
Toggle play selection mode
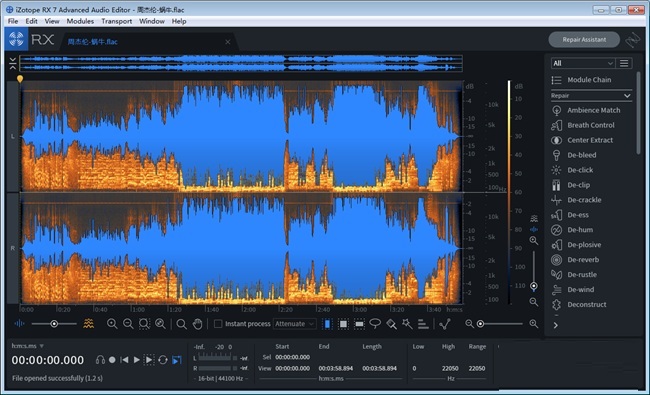tap(149, 360)
